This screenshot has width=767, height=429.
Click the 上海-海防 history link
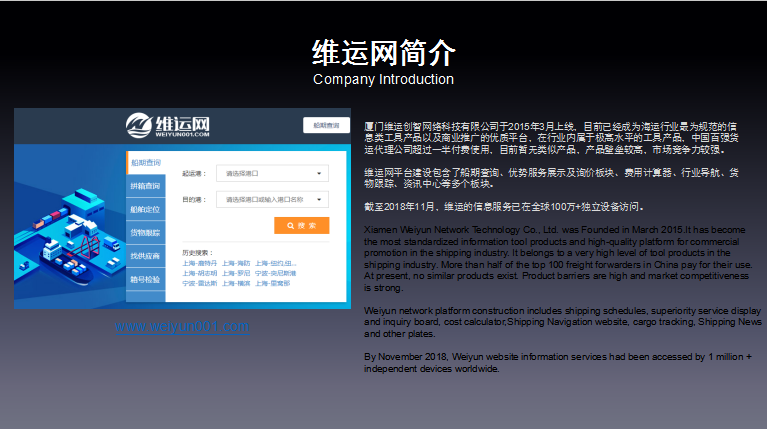tap(236, 263)
